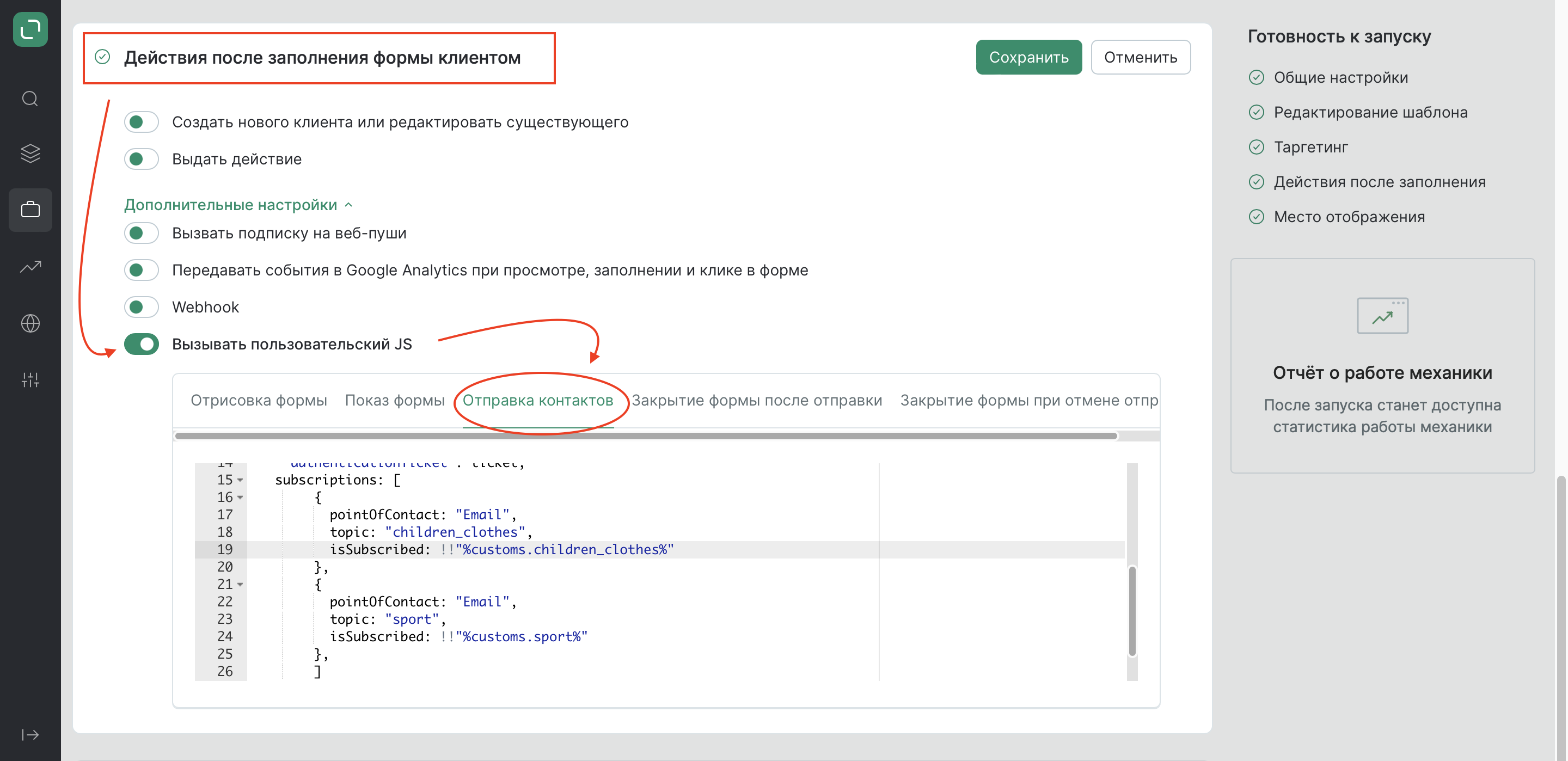Click Готовность к запуску heading
The height and width of the screenshot is (761, 1568).
(x=1339, y=36)
